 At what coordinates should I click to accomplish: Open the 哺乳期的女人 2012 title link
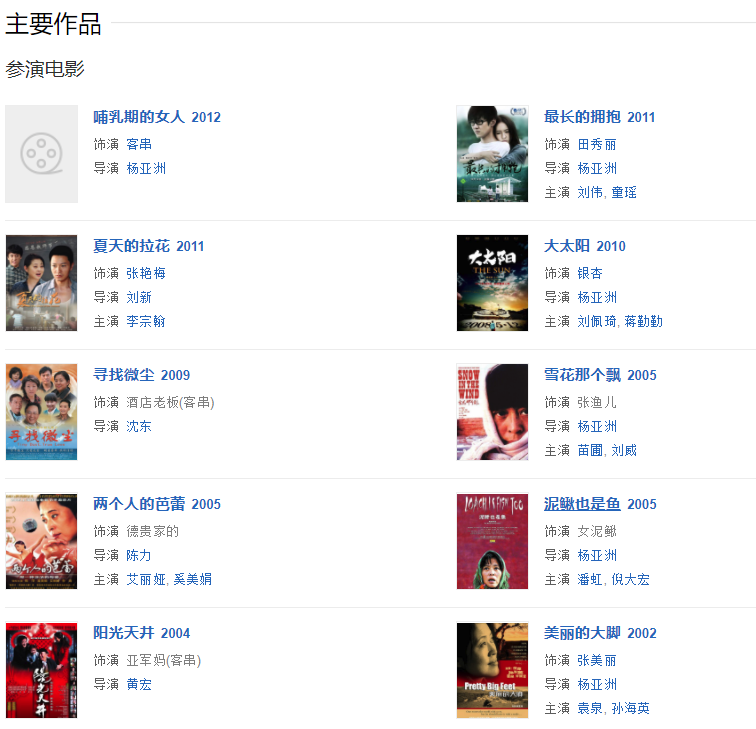[x=157, y=117]
